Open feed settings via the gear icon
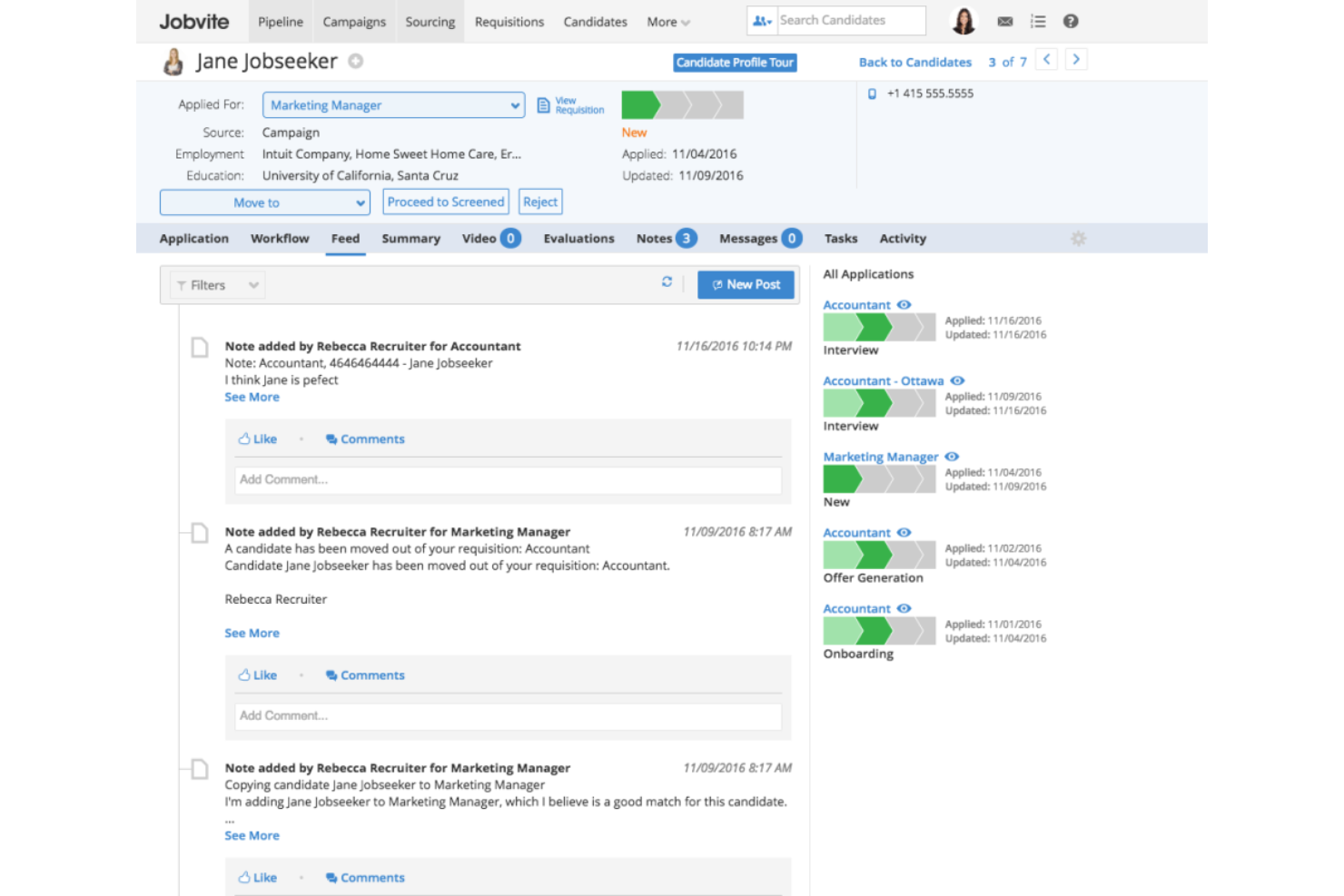The height and width of the screenshot is (896, 1344). tap(1078, 238)
